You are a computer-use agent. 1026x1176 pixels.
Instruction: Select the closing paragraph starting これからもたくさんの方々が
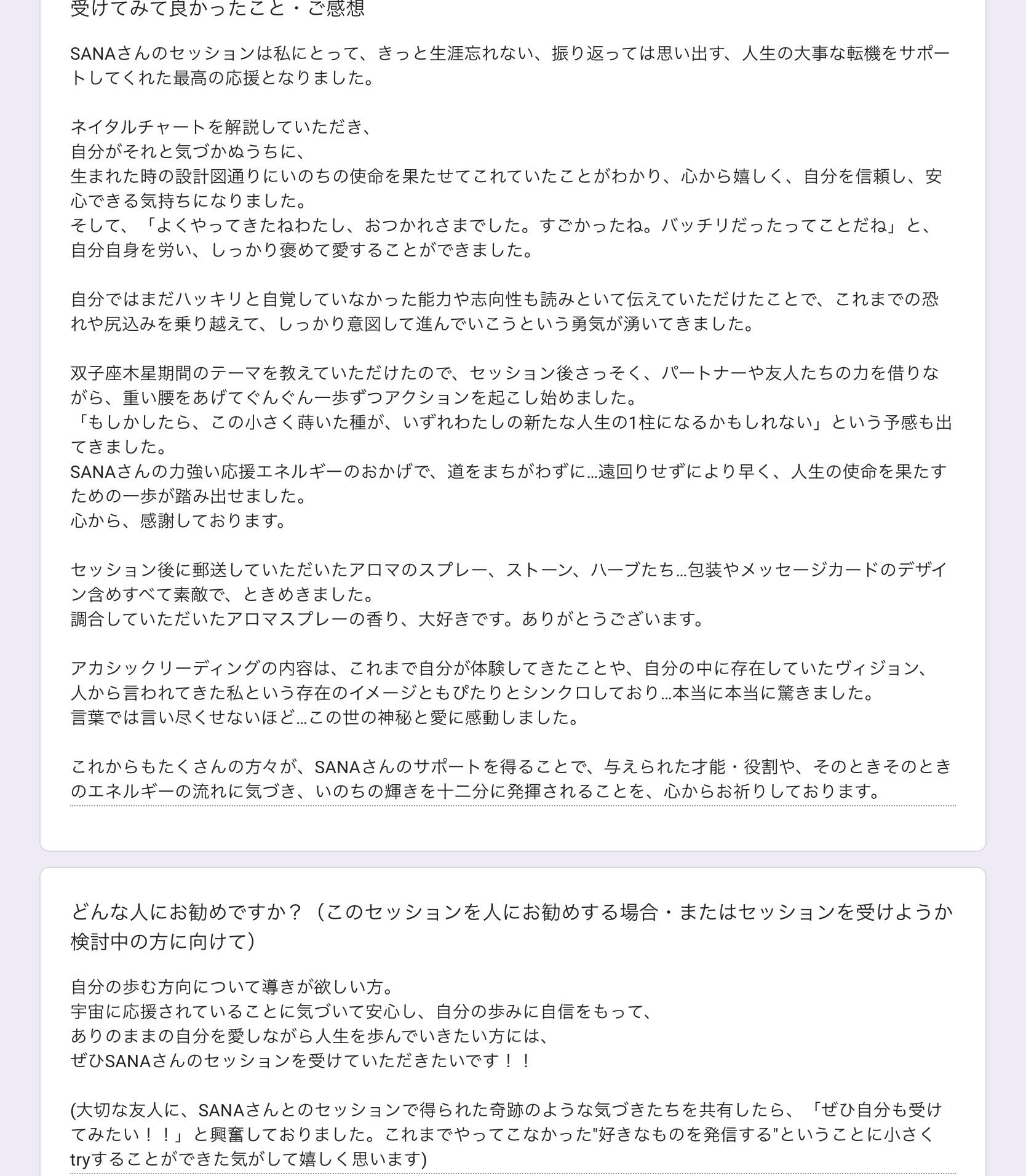click(x=511, y=779)
